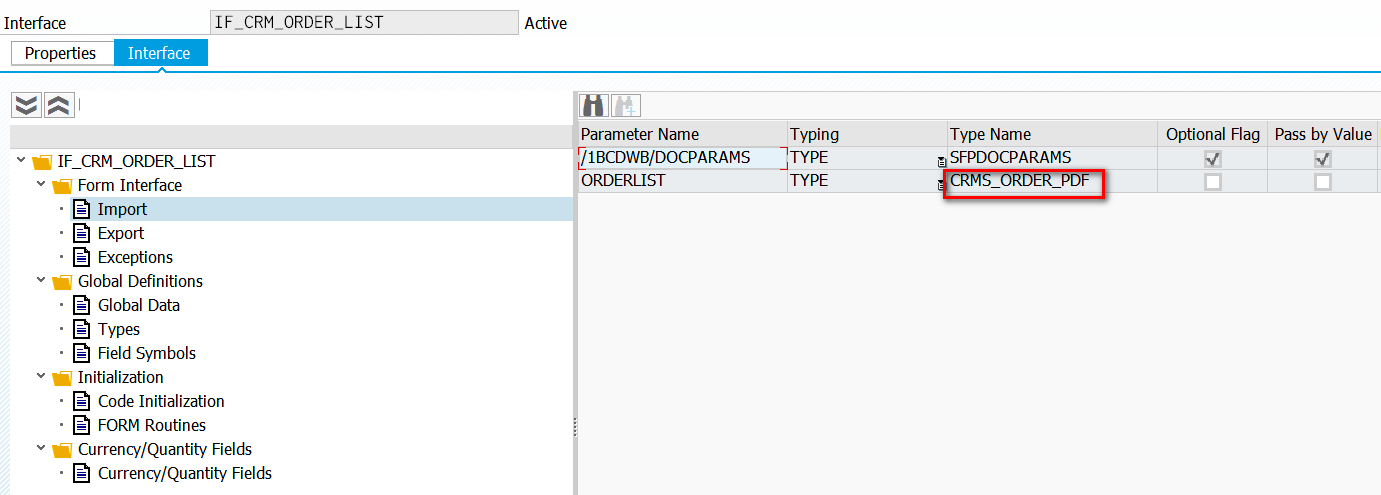Select the Field Symbols tree entry
Viewport: 1381px width, 495px height.
(147, 353)
